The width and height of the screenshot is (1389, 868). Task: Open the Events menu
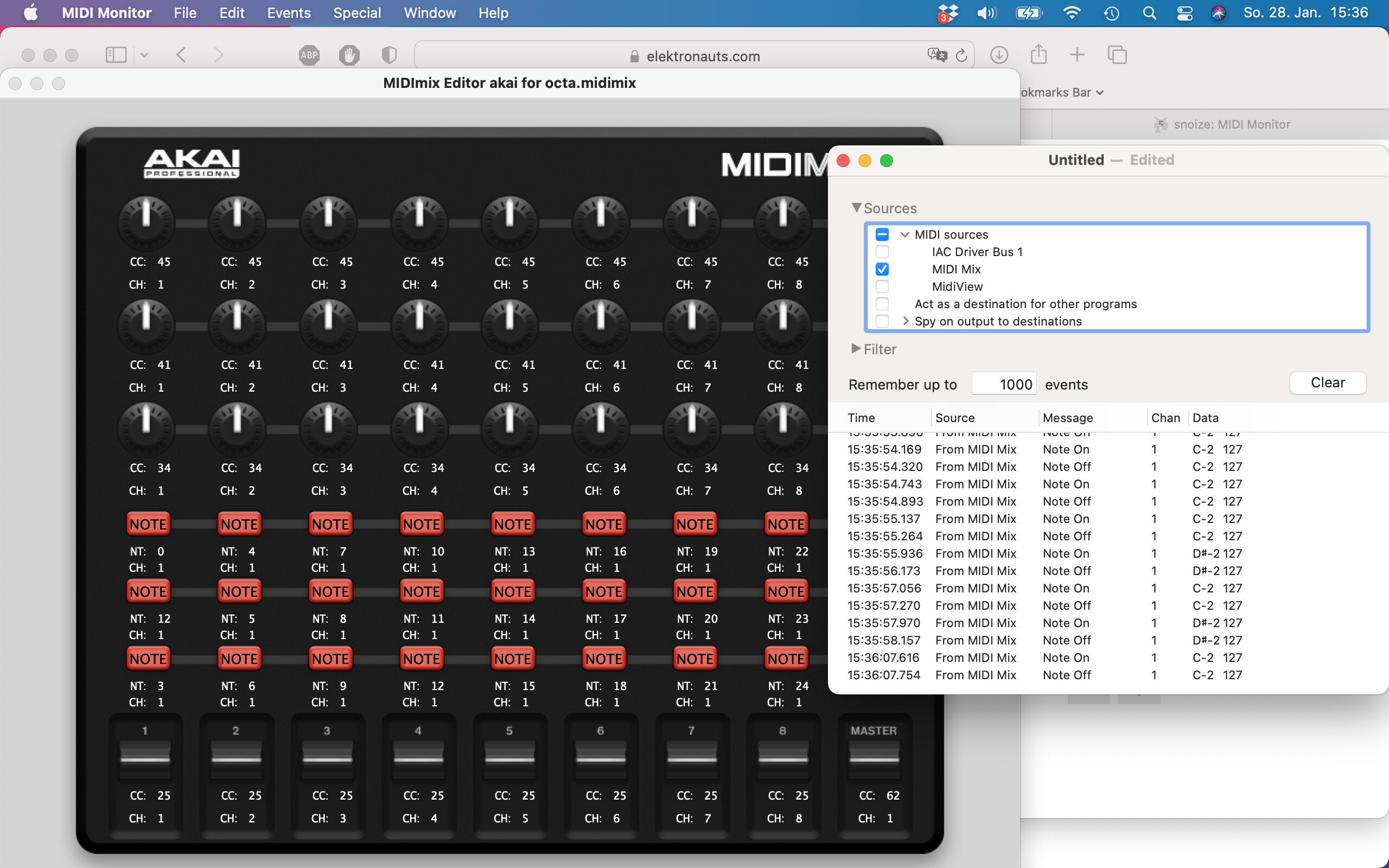coord(289,12)
